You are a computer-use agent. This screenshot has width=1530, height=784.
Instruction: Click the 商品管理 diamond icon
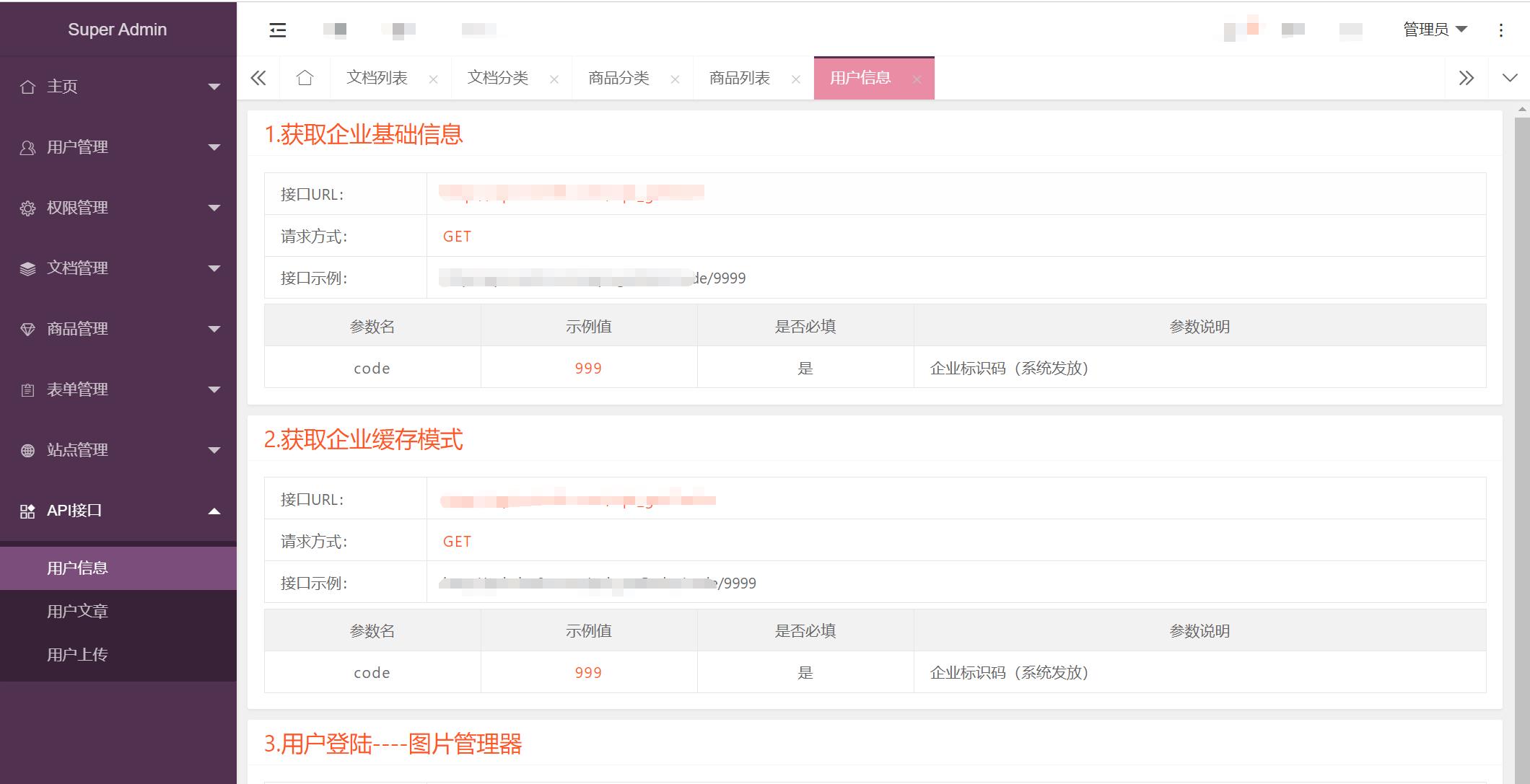click(x=27, y=329)
